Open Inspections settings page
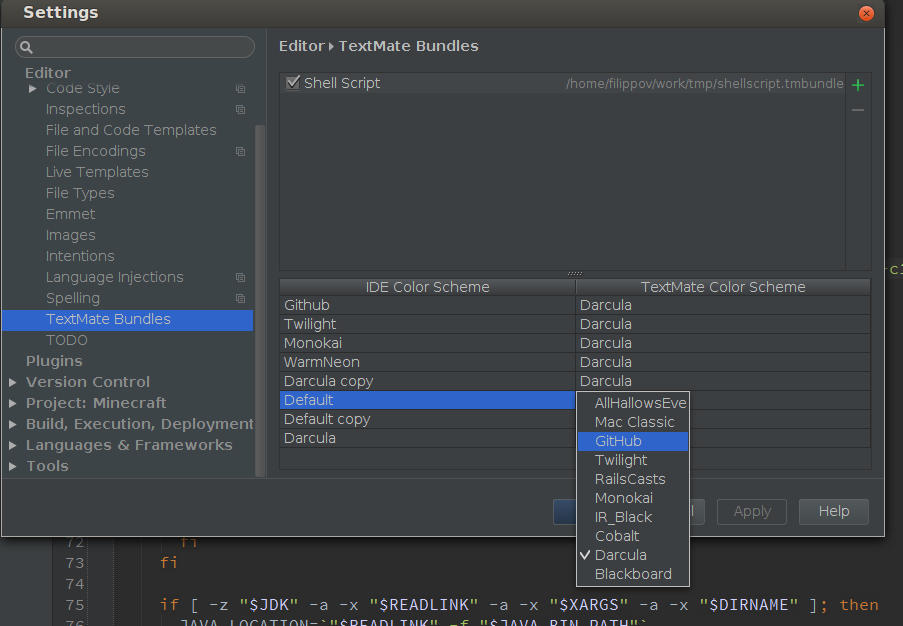This screenshot has height=626, width=903. coord(85,109)
